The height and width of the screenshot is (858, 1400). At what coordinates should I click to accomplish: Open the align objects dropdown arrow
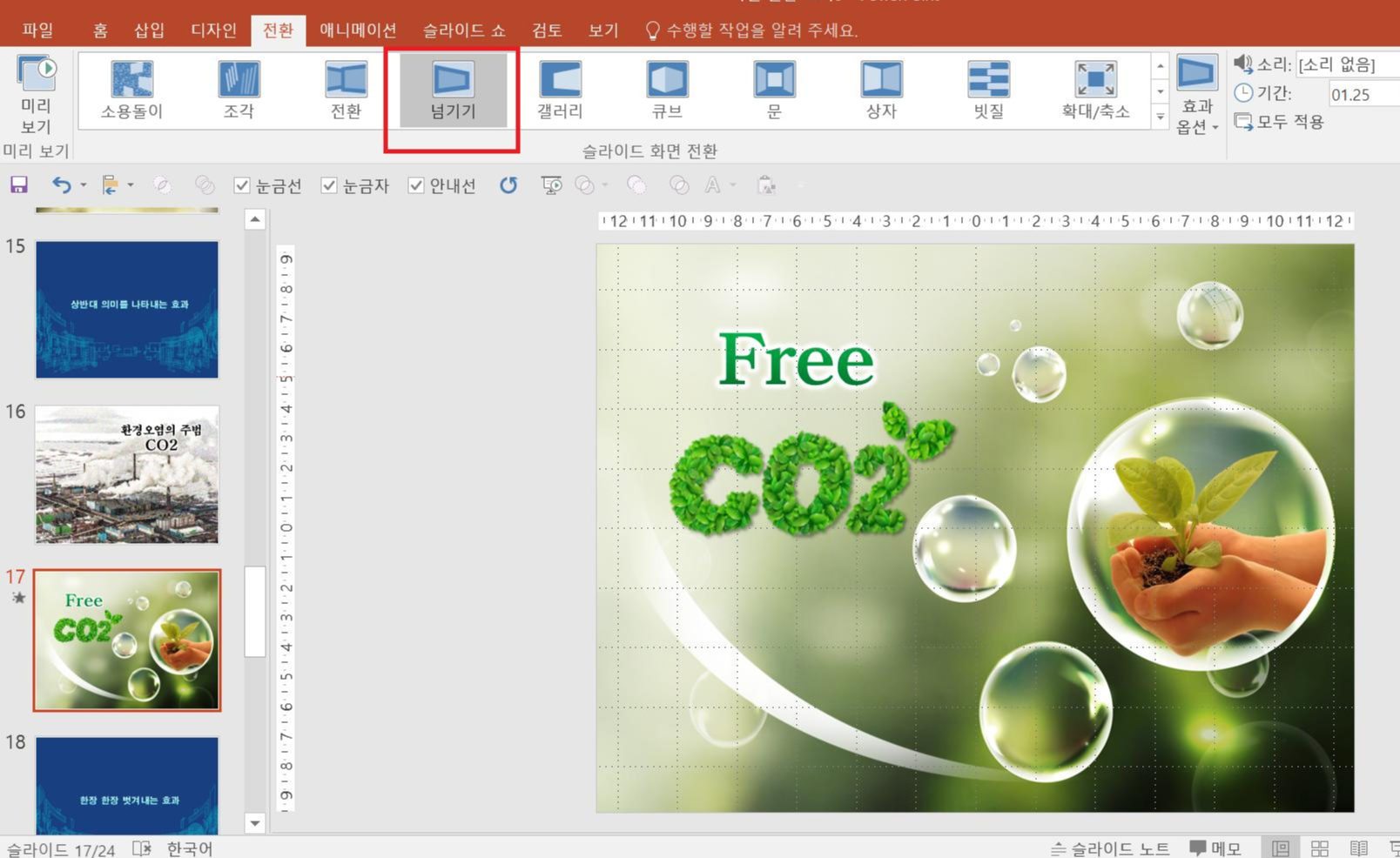[131, 184]
